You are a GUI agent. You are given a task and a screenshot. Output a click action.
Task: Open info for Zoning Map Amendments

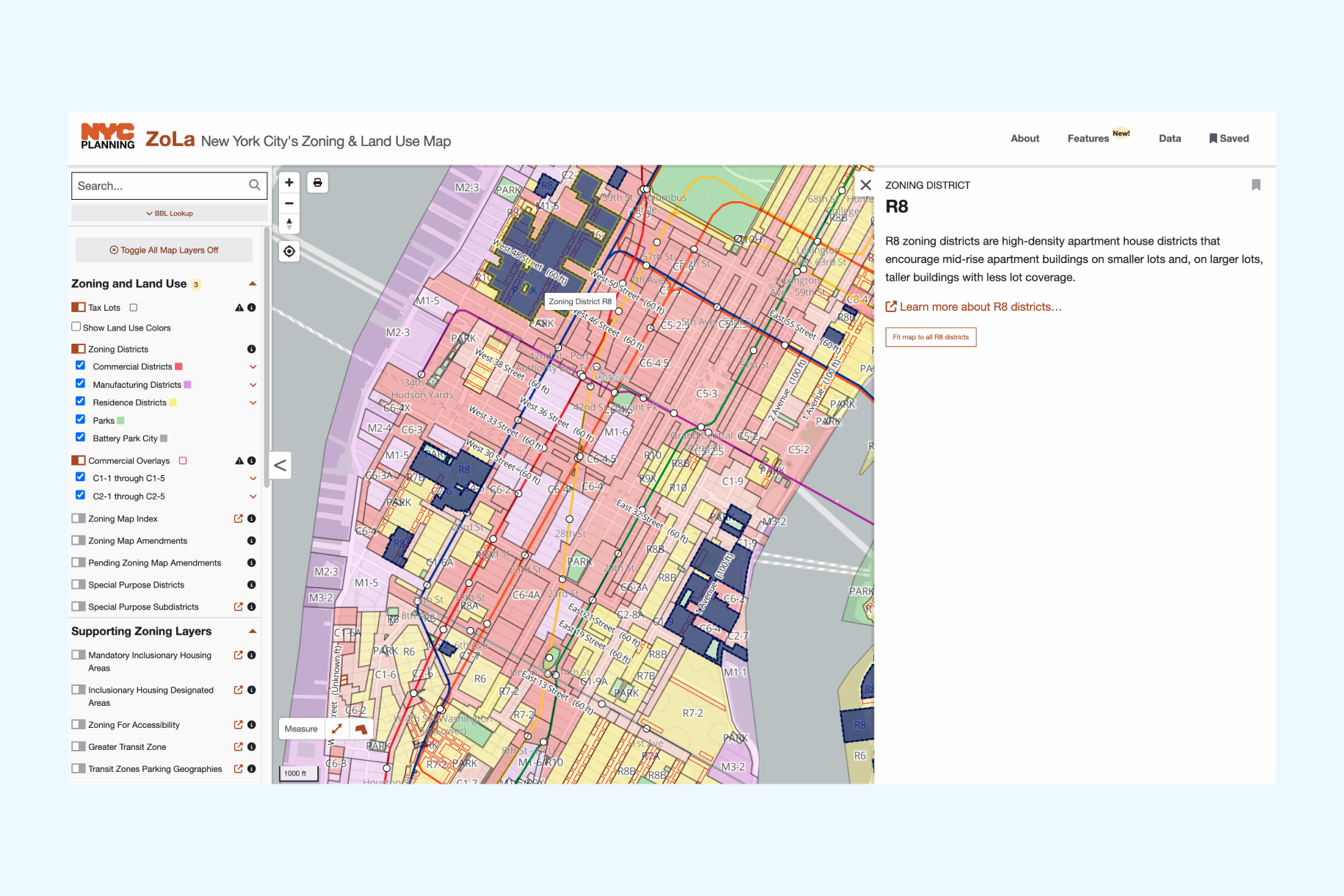tap(252, 541)
